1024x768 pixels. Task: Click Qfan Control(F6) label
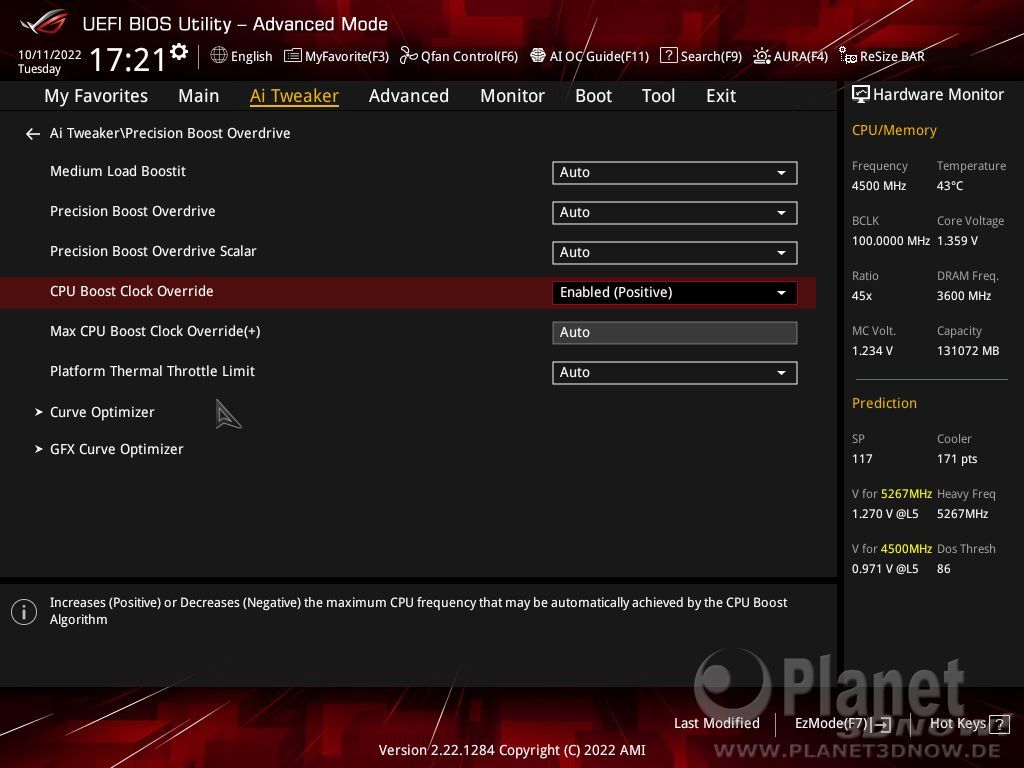470,57
